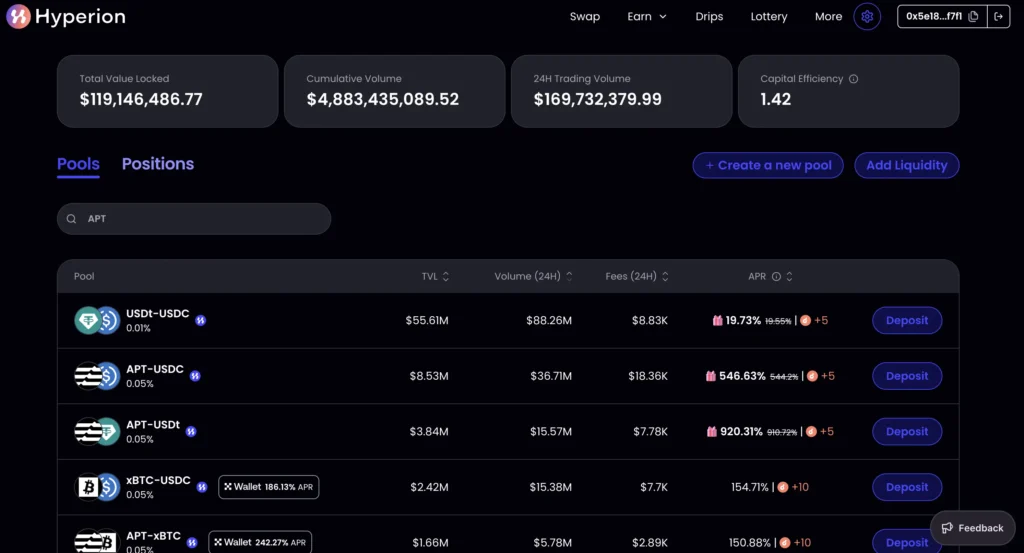The image size is (1024, 553).
Task: Switch to the Positions tab
Action: pos(158,164)
